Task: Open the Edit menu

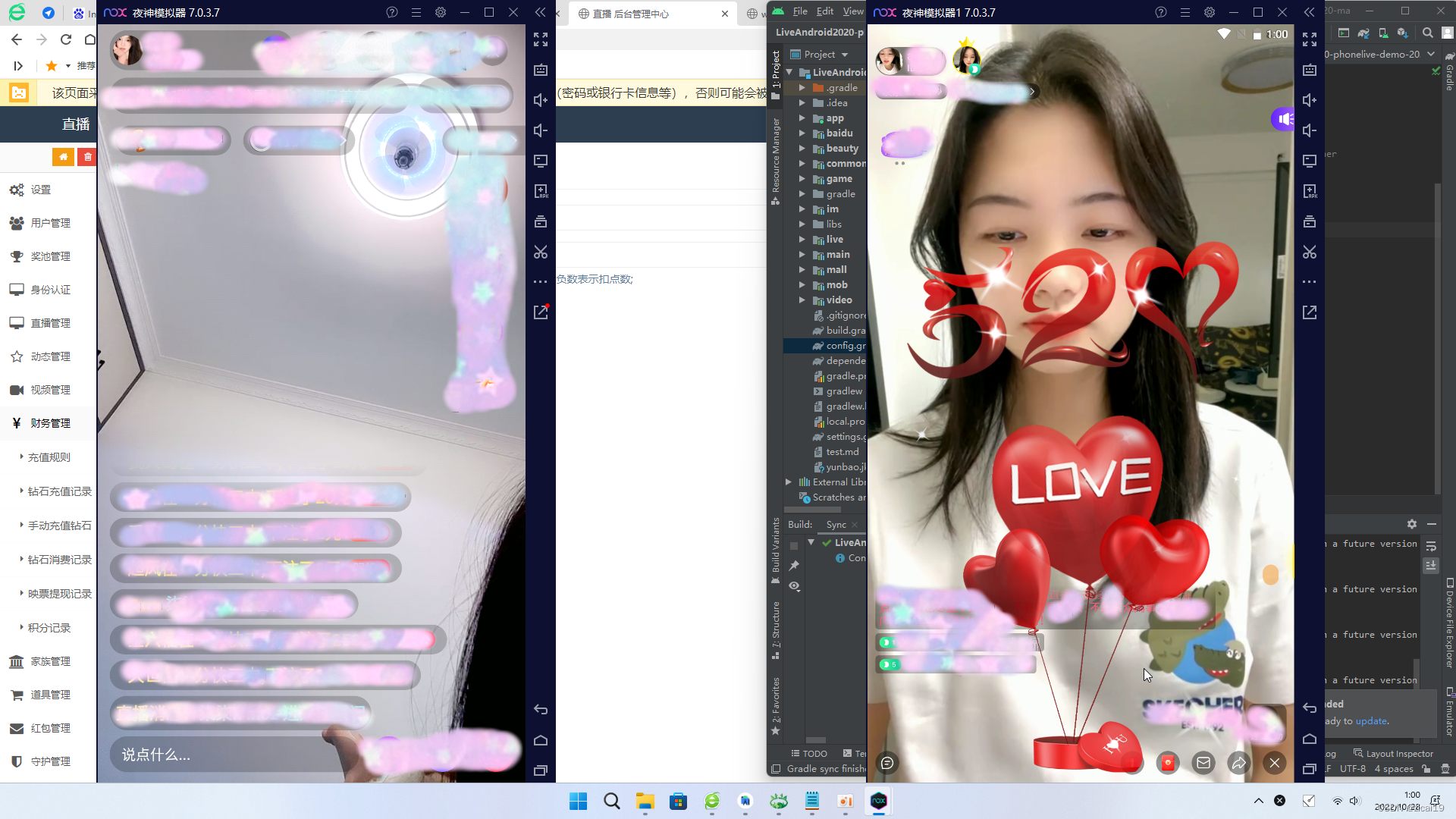Action: [x=825, y=11]
